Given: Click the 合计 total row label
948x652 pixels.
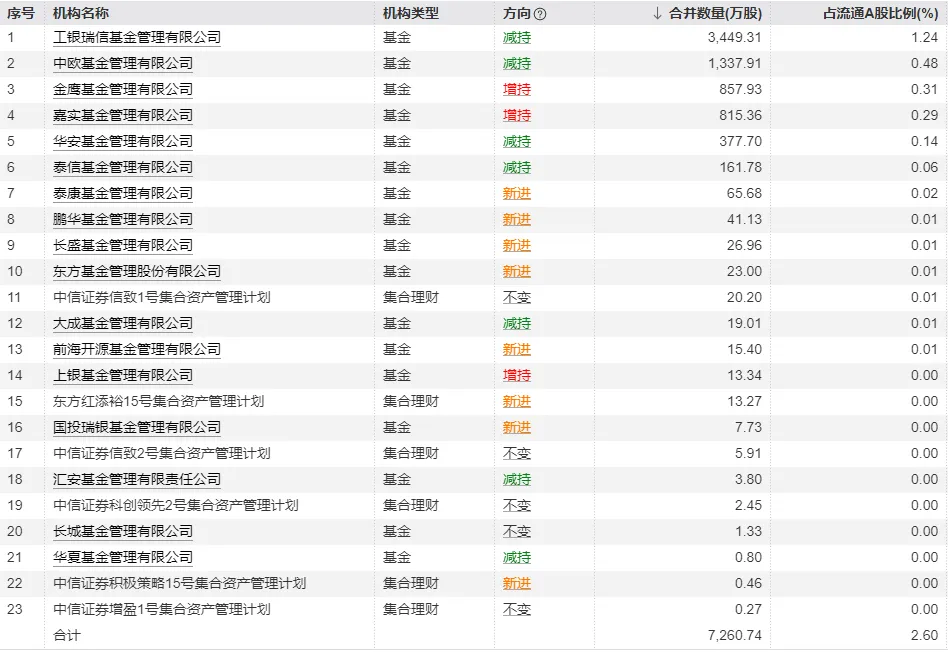Looking at the screenshot, I should tap(67, 636).
